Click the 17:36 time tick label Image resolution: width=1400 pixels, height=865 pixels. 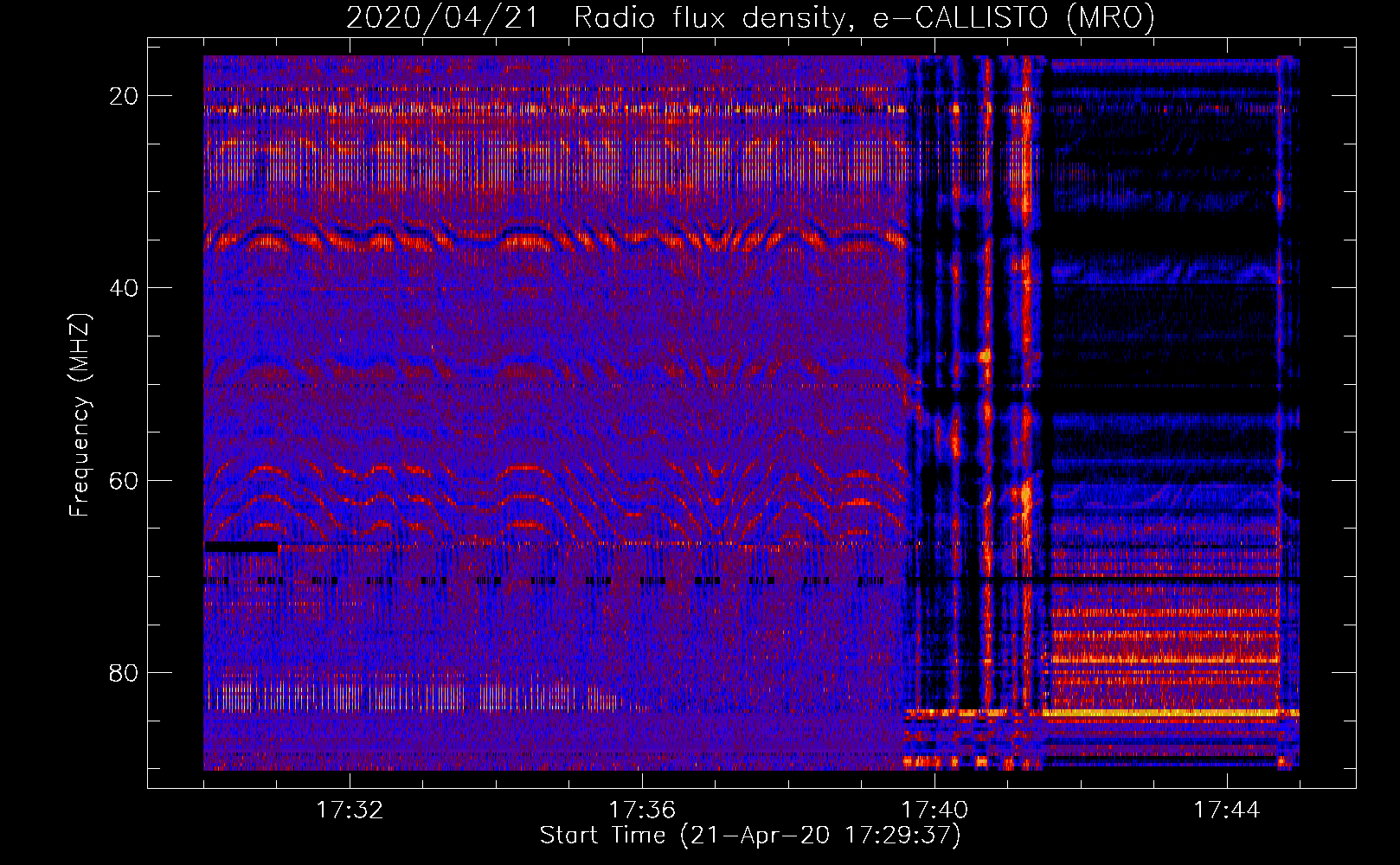click(642, 811)
